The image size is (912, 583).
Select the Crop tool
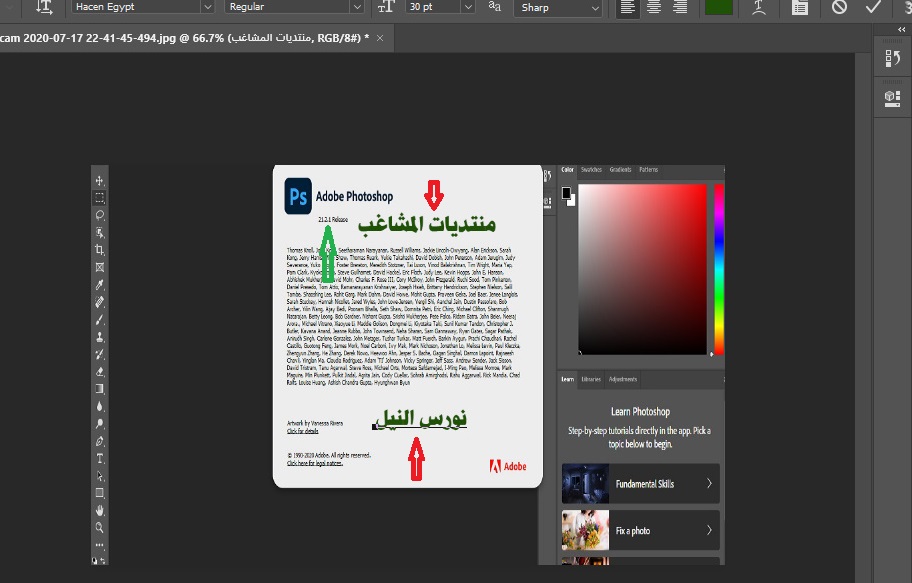pyautogui.click(x=100, y=250)
